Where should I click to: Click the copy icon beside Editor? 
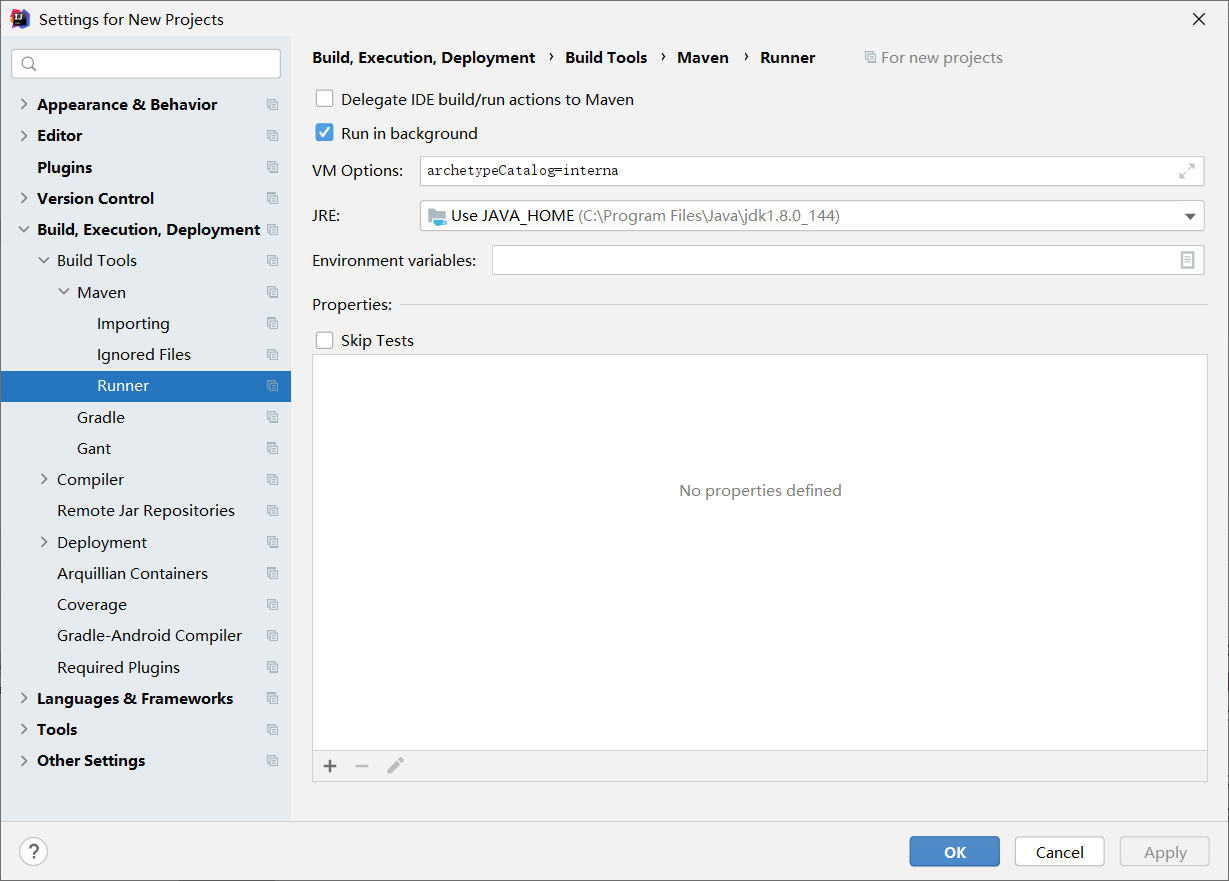coord(272,135)
